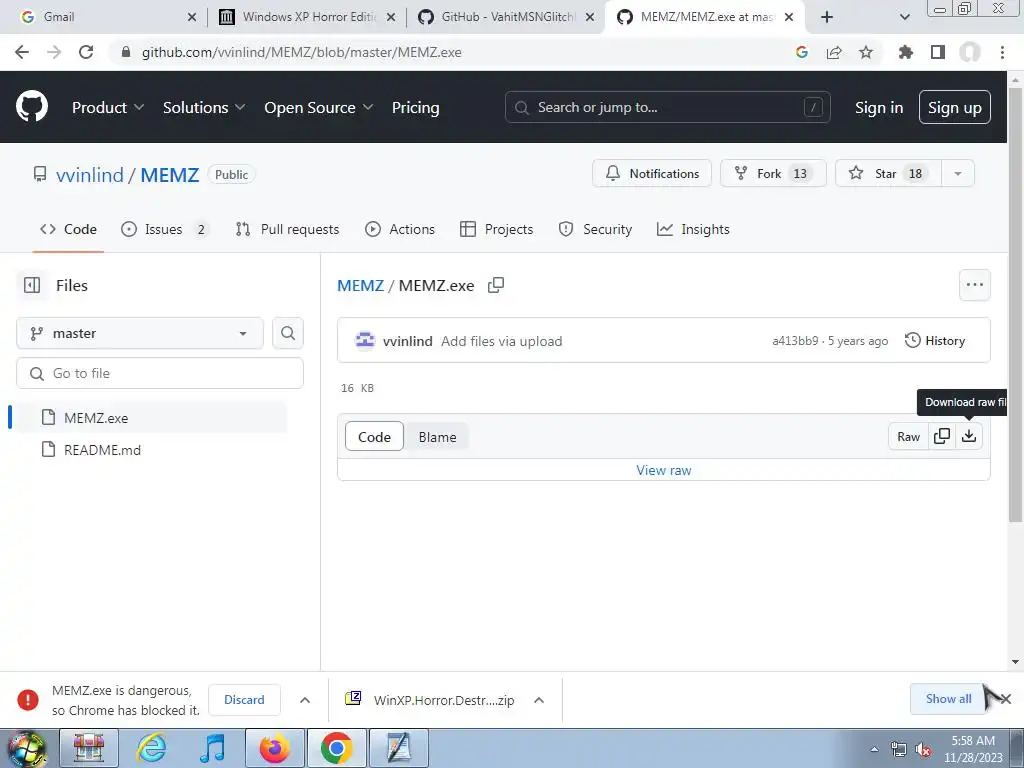Screen dimensions: 1024x768
Task: Open the Insights repository tab
Action: pyautogui.click(x=694, y=229)
